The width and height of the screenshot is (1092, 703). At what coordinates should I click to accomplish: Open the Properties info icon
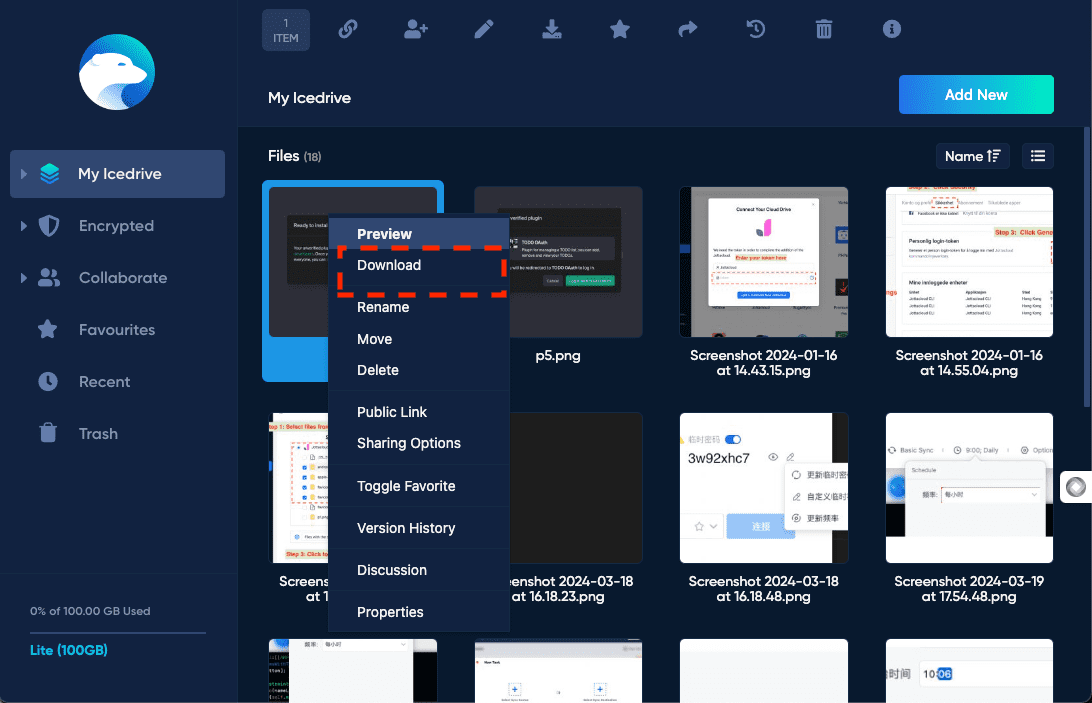click(x=891, y=29)
